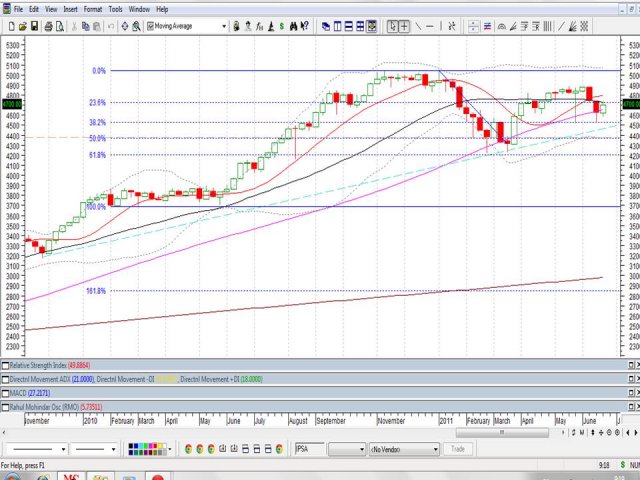Toggle the Rahul Mohindar Osc panel checkbox
Screen dimensions: 640x480
point(5,408)
